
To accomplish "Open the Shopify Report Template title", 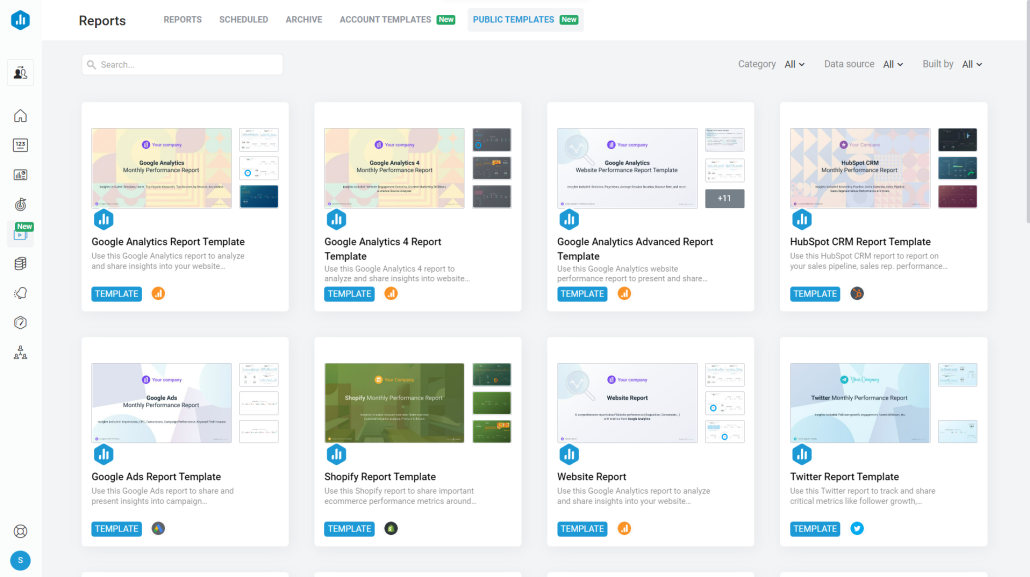I will click(380, 476).
